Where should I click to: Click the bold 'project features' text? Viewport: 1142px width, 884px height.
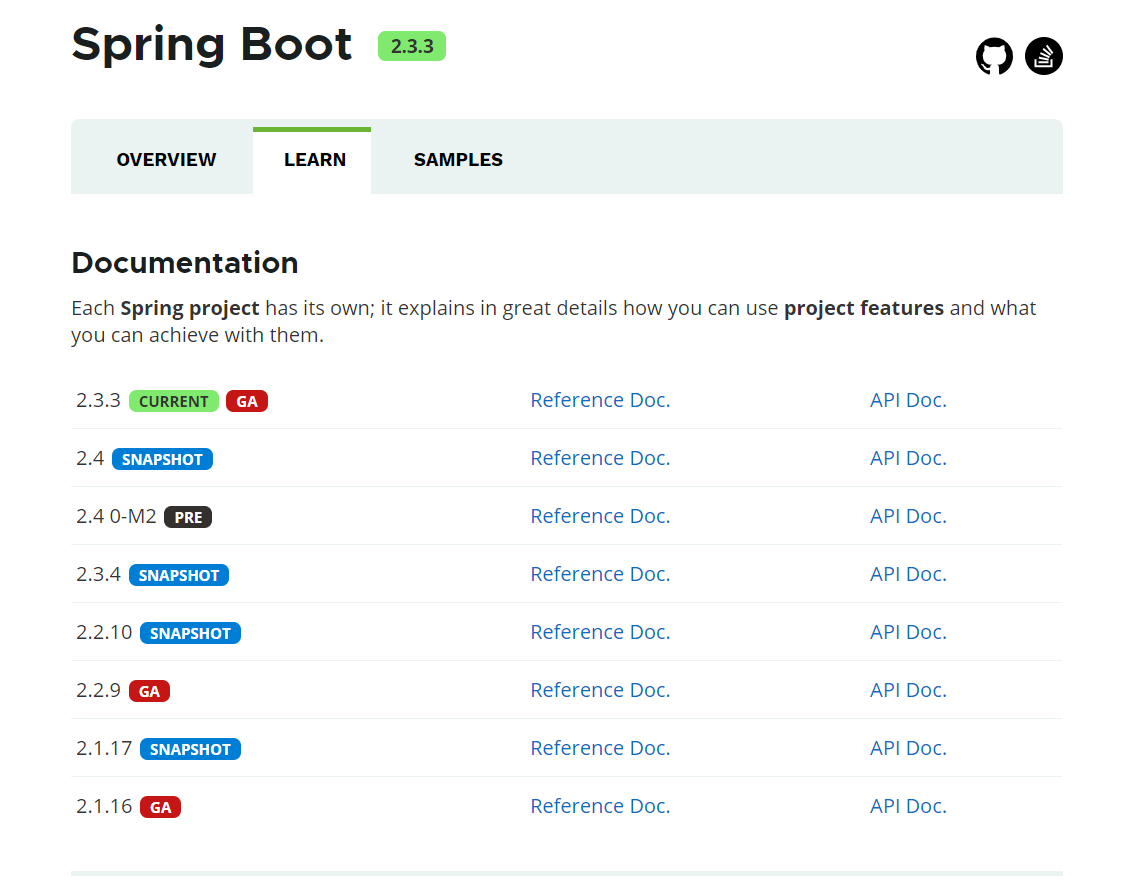864,309
